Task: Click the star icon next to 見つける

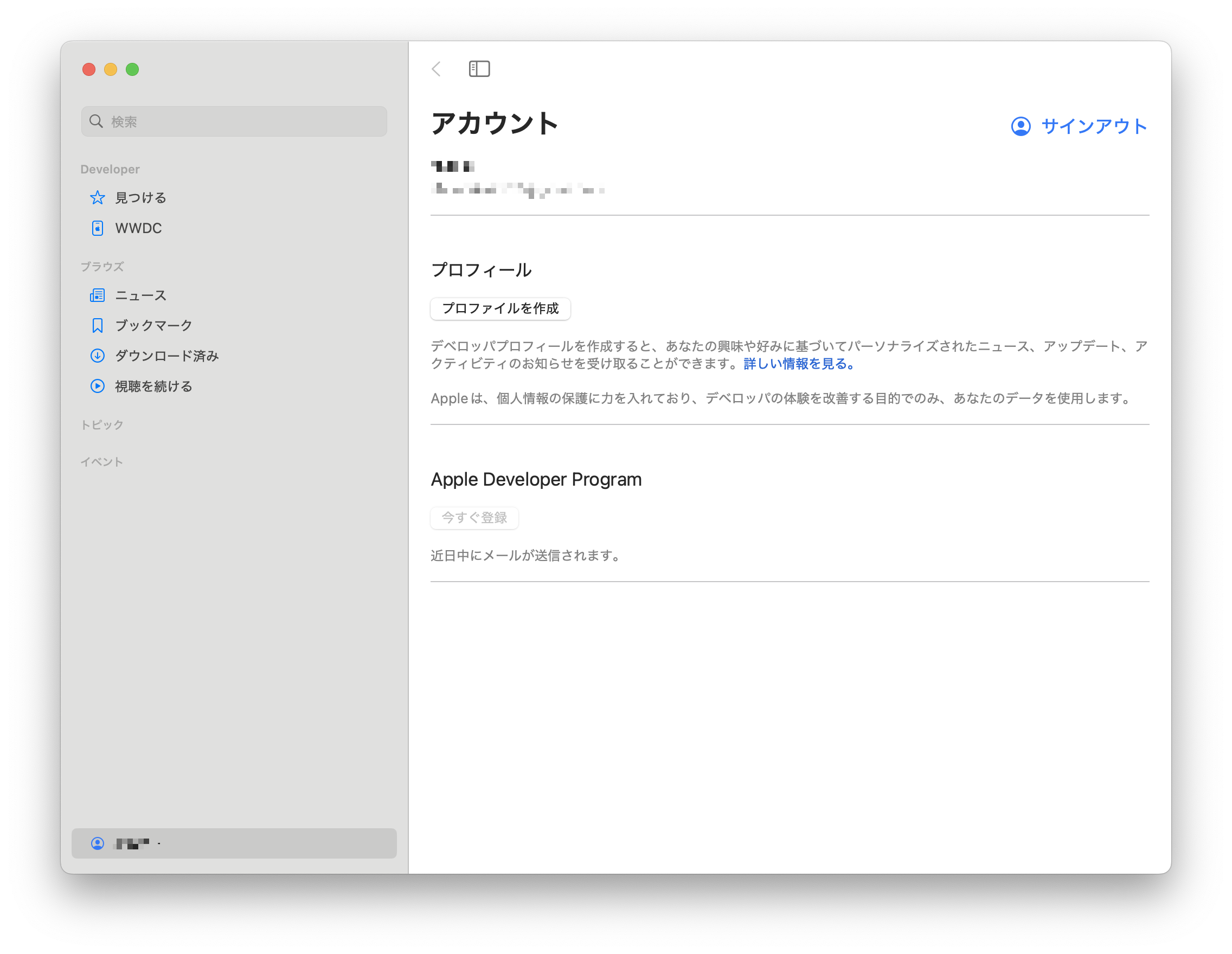Action: pyautogui.click(x=97, y=198)
